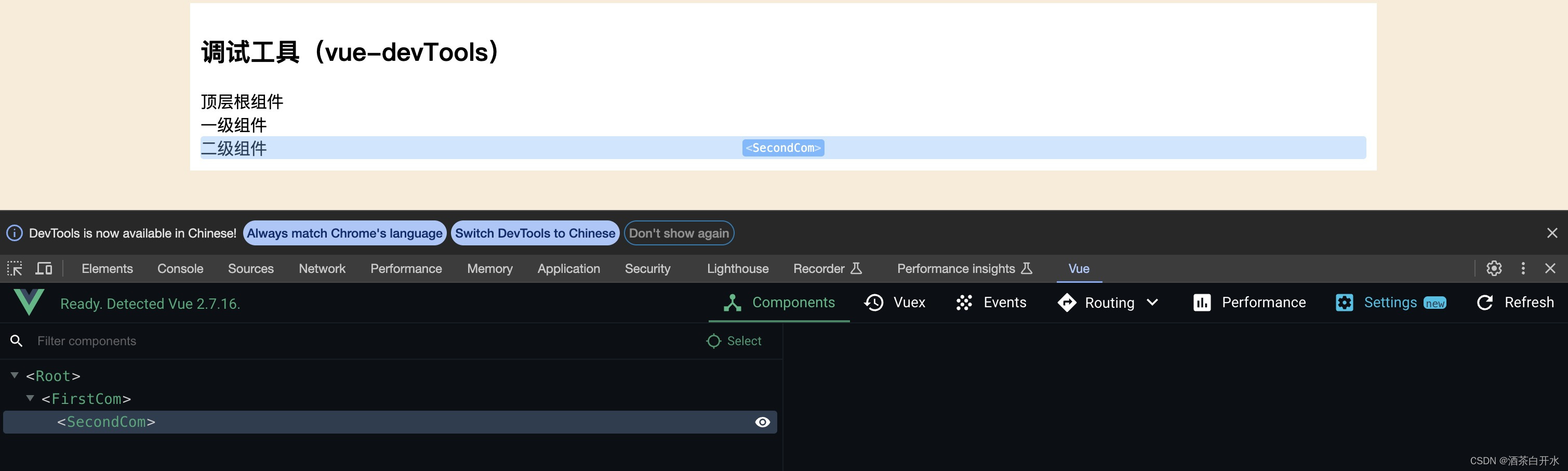Dismiss the language notification bar

[1552, 233]
